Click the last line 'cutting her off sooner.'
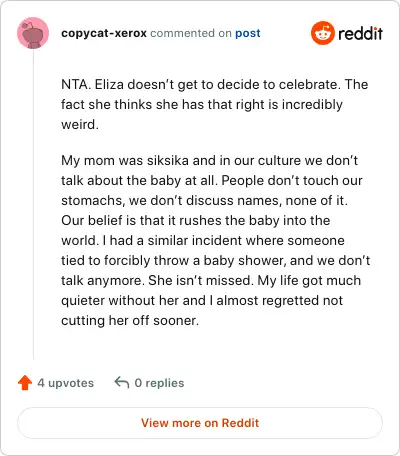 [x=130, y=321]
